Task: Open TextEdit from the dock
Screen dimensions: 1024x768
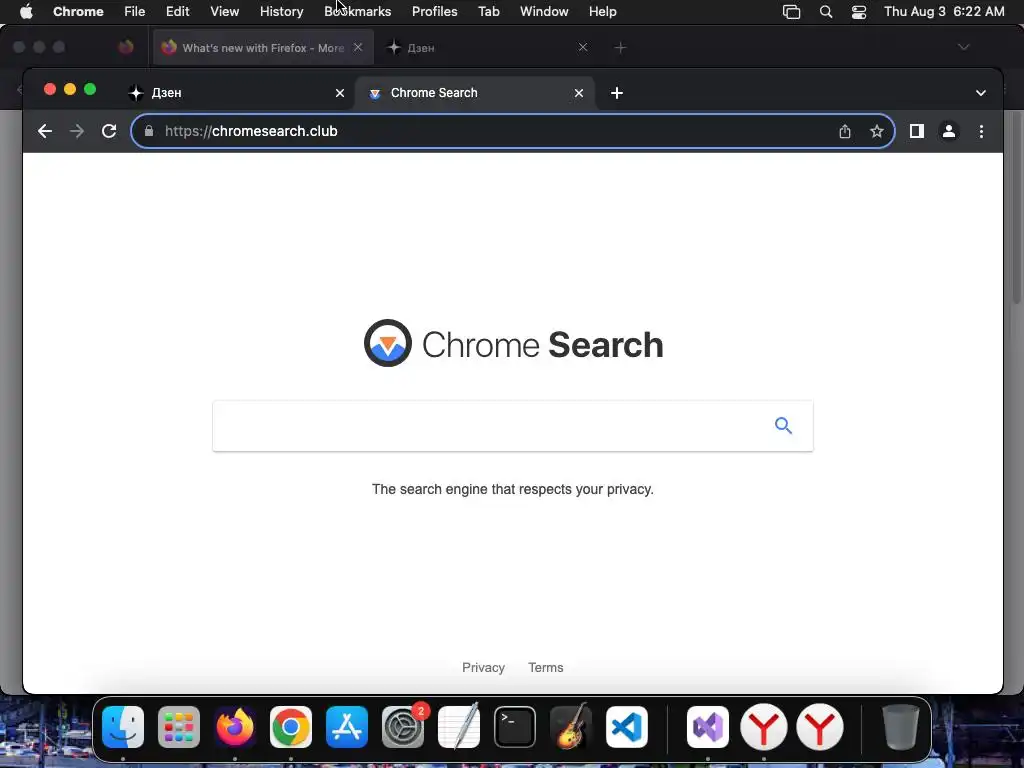Action: coord(459,727)
